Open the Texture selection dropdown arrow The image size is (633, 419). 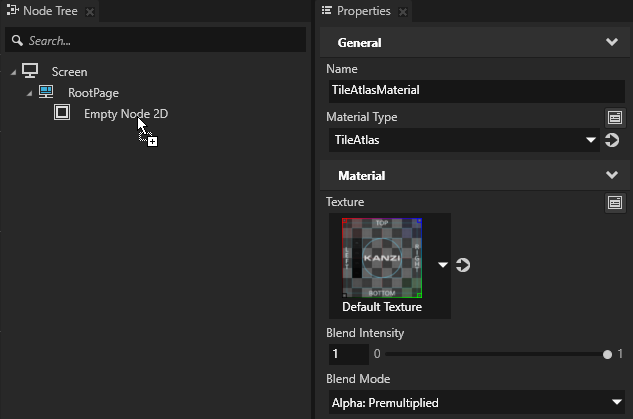coord(443,265)
